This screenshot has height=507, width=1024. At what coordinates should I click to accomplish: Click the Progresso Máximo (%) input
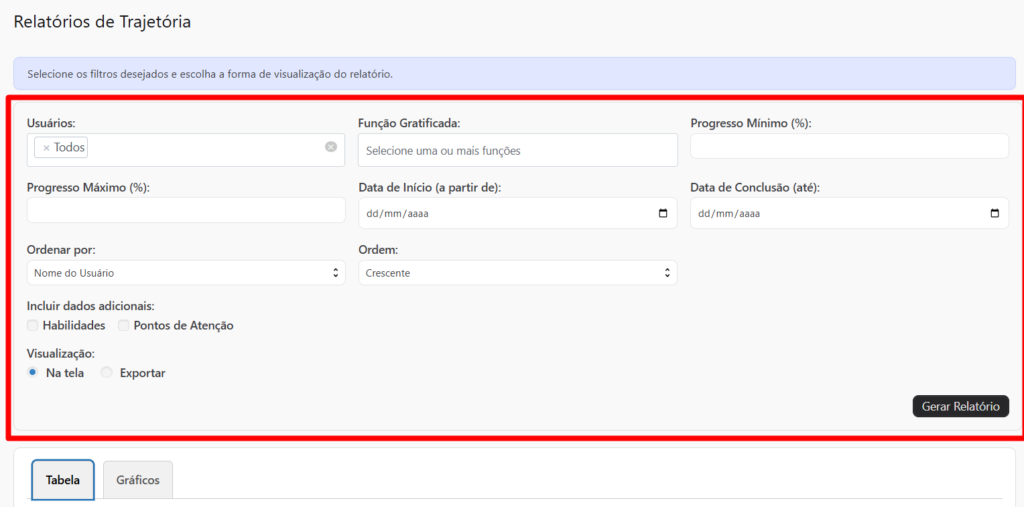click(x=185, y=210)
